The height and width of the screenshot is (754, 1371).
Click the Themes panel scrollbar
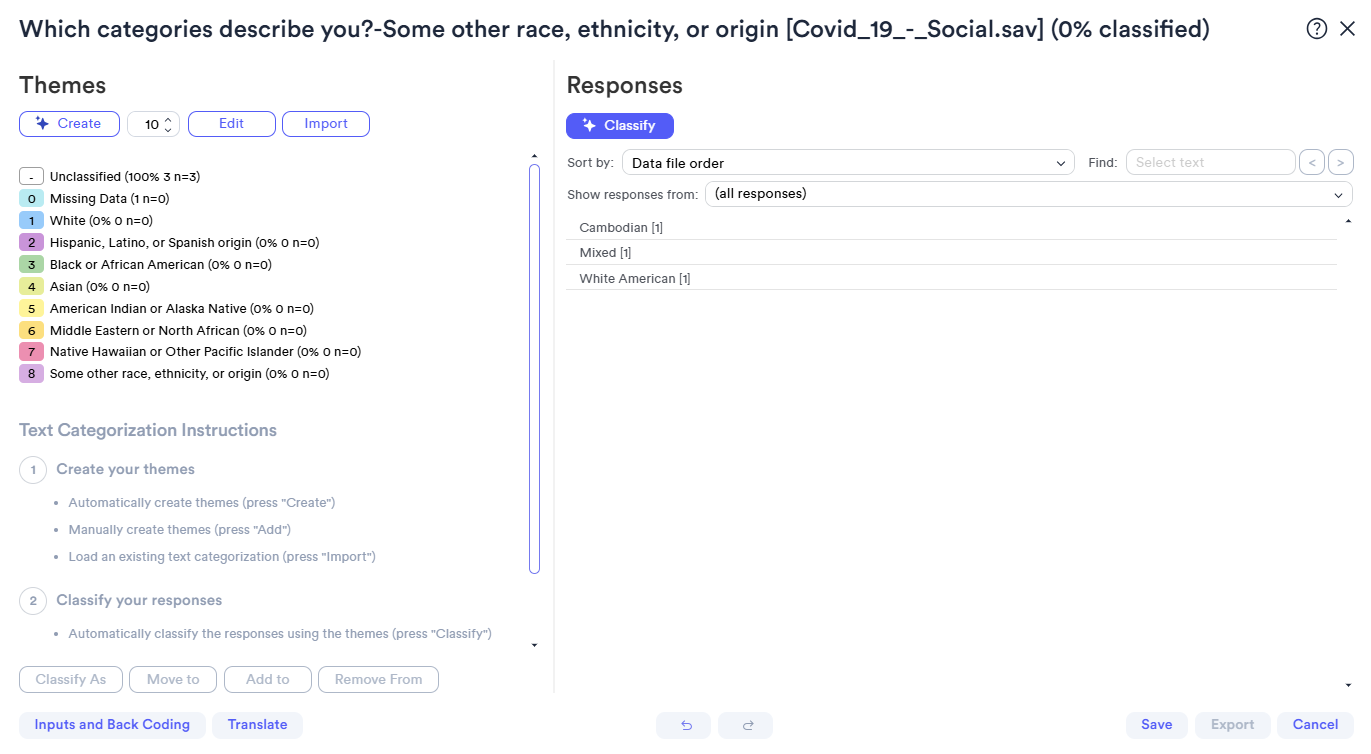click(534, 369)
